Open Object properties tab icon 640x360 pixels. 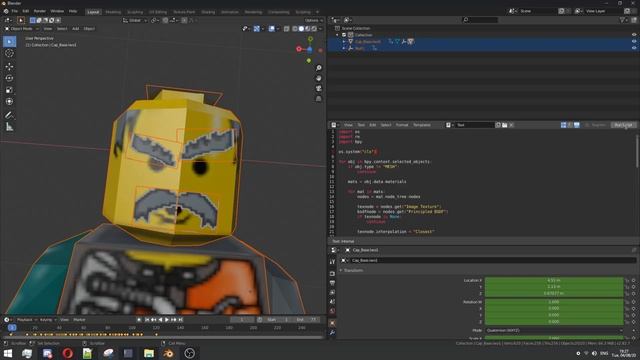(332, 323)
